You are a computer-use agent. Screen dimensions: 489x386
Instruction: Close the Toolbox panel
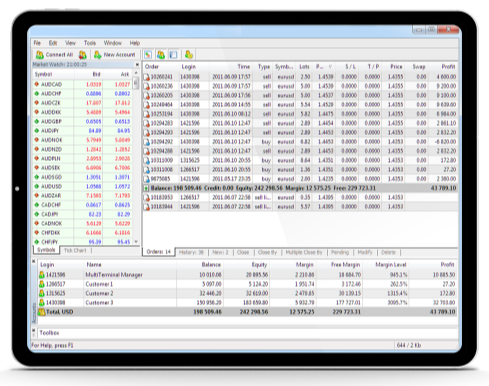tap(34, 331)
